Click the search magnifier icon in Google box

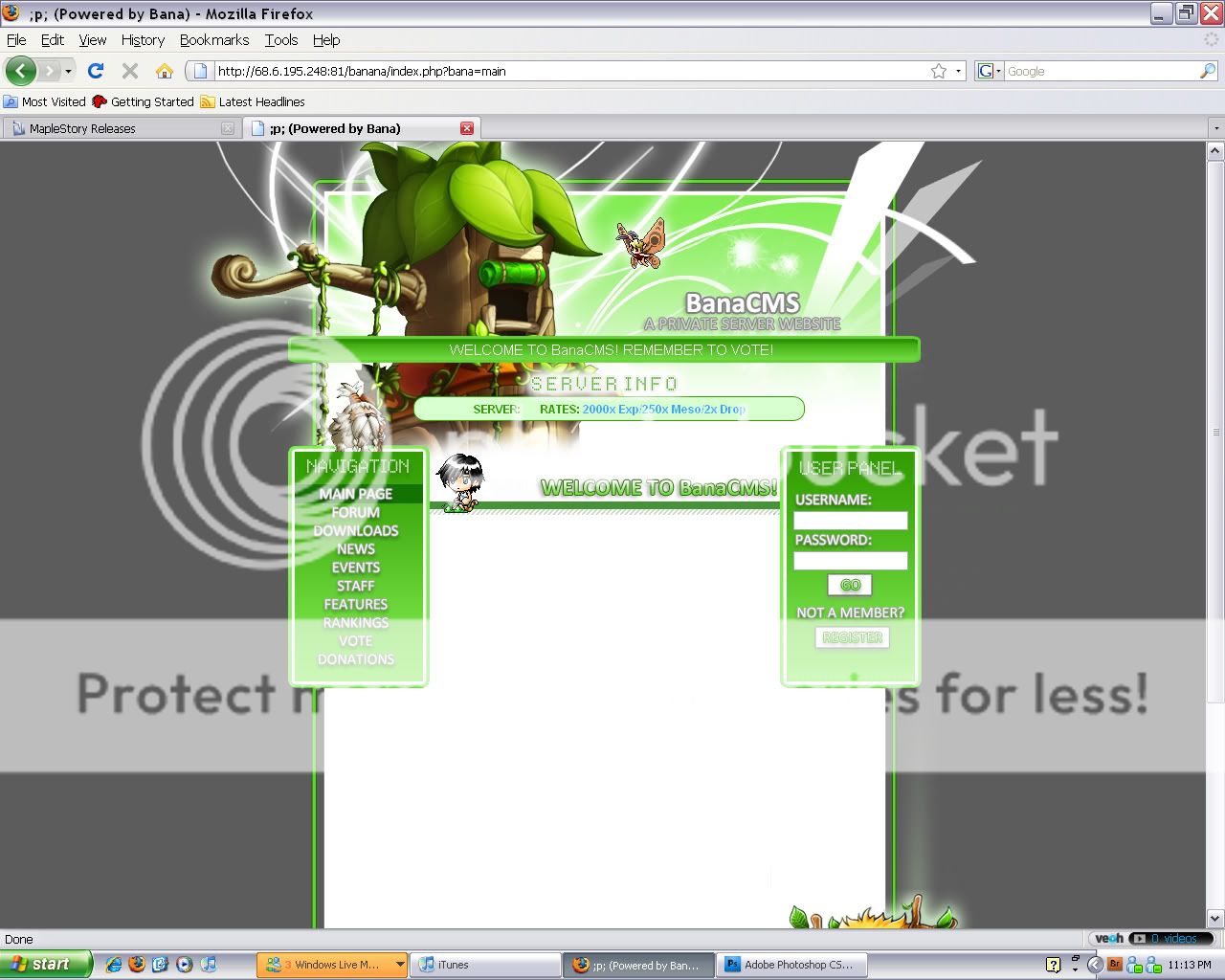click(1207, 71)
